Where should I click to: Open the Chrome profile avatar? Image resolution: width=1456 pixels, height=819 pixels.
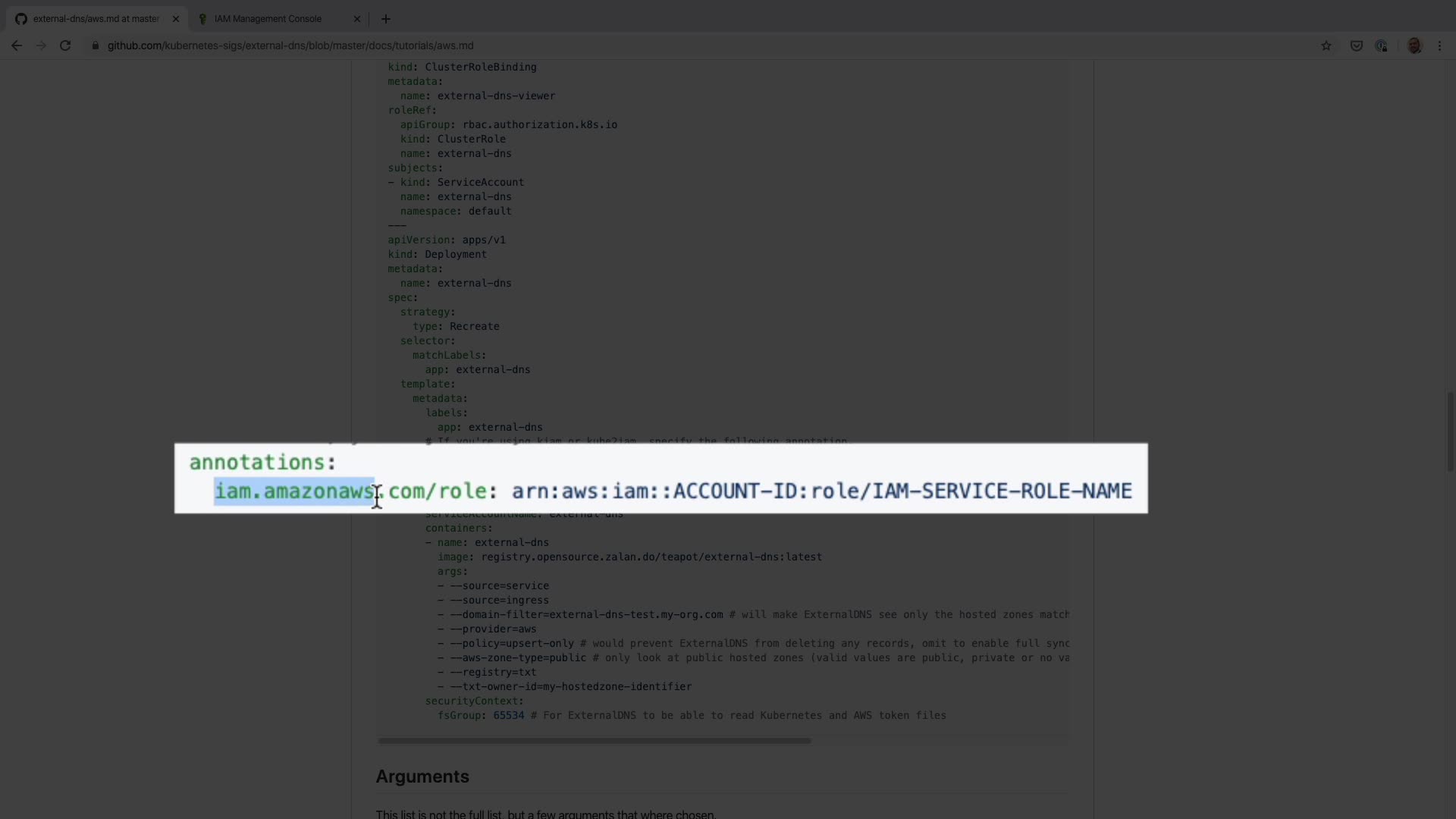pyautogui.click(x=1414, y=45)
